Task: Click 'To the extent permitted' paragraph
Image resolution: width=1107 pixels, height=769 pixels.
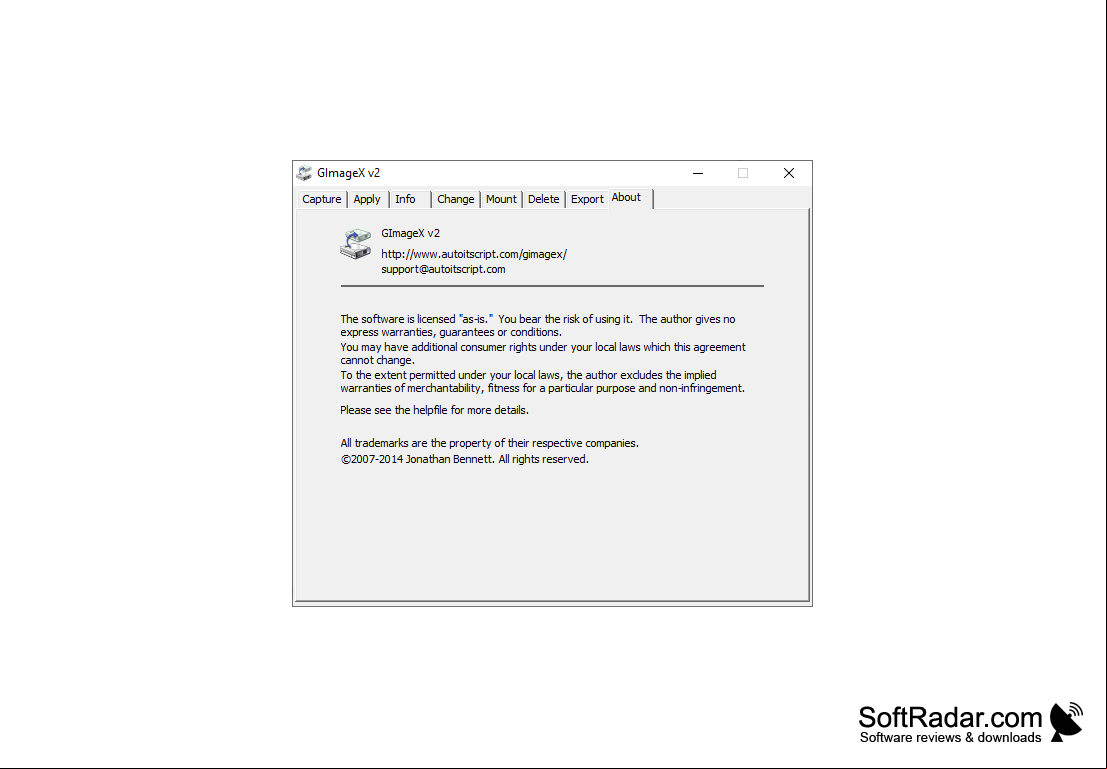Action: pyautogui.click(x=542, y=381)
